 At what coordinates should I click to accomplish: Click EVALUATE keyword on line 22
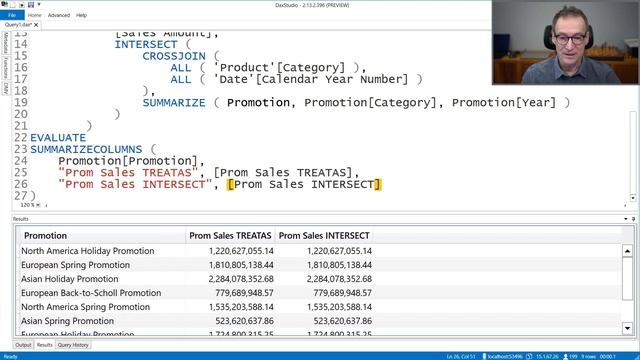pos(58,138)
